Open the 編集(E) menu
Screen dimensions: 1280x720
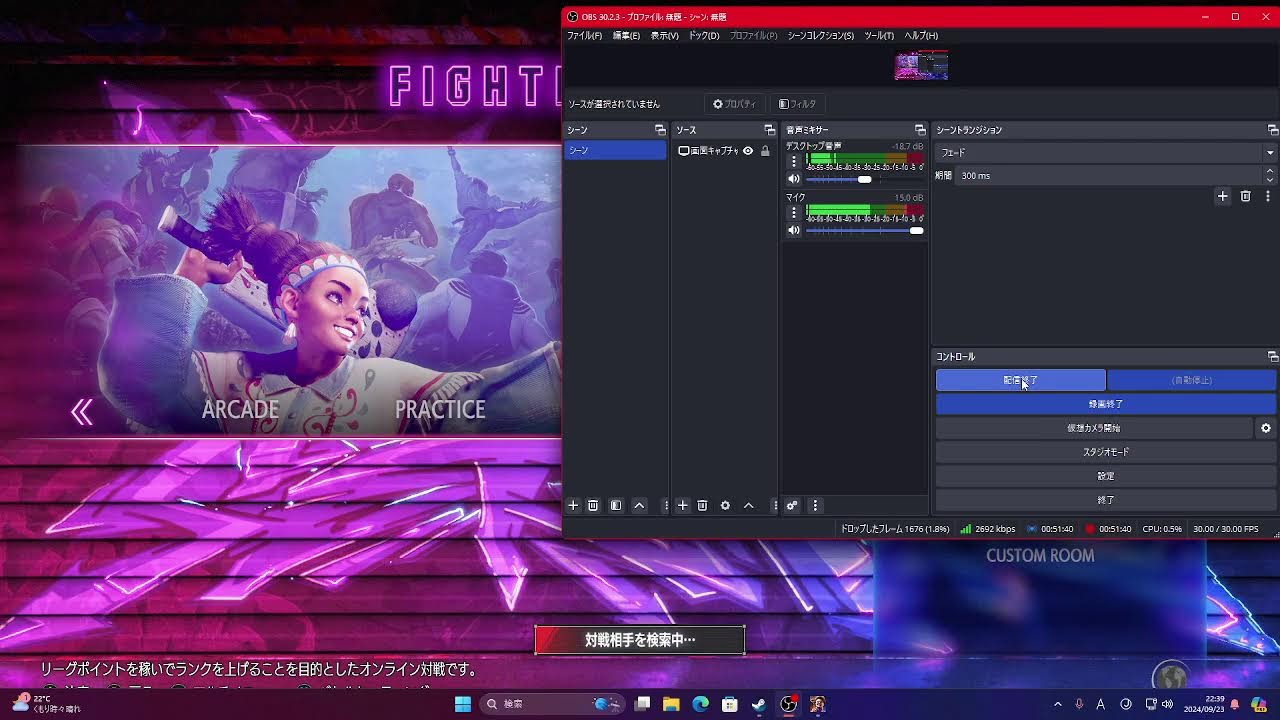coord(626,36)
